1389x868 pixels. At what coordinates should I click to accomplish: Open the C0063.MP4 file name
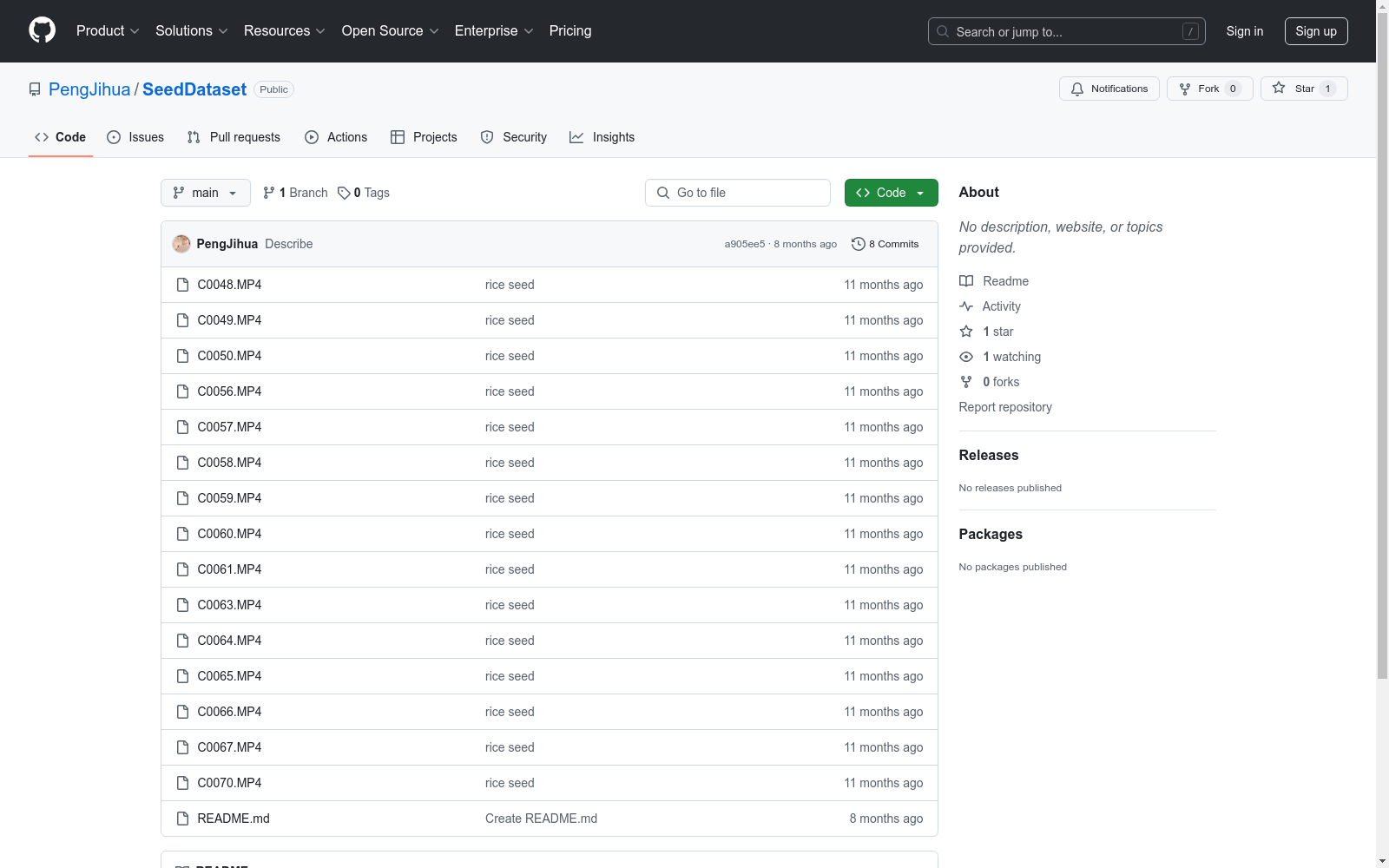click(x=229, y=605)
